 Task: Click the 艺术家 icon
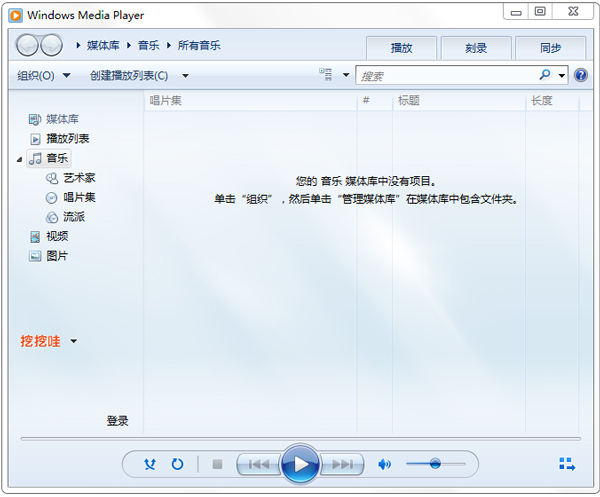pos(52,178)
